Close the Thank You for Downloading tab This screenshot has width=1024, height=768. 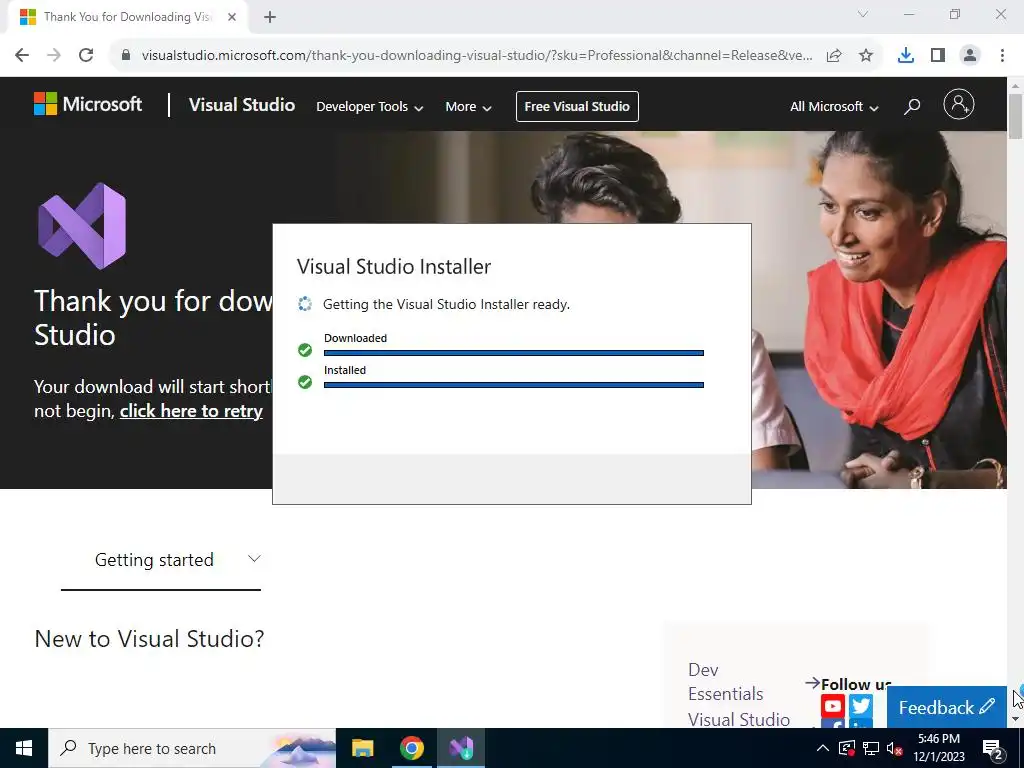click(232, 17)
